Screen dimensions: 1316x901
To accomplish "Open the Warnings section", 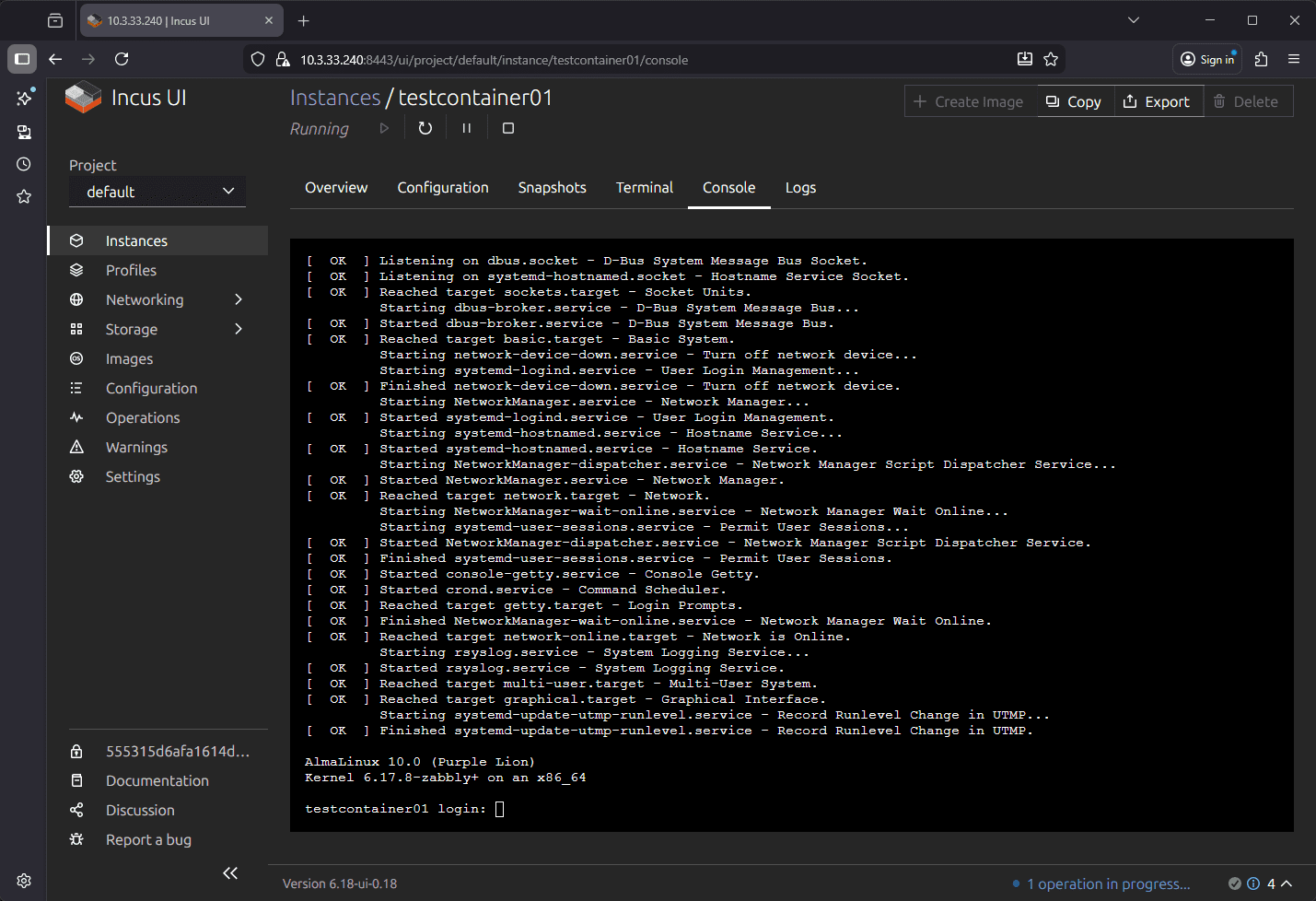I will (136, 447).
